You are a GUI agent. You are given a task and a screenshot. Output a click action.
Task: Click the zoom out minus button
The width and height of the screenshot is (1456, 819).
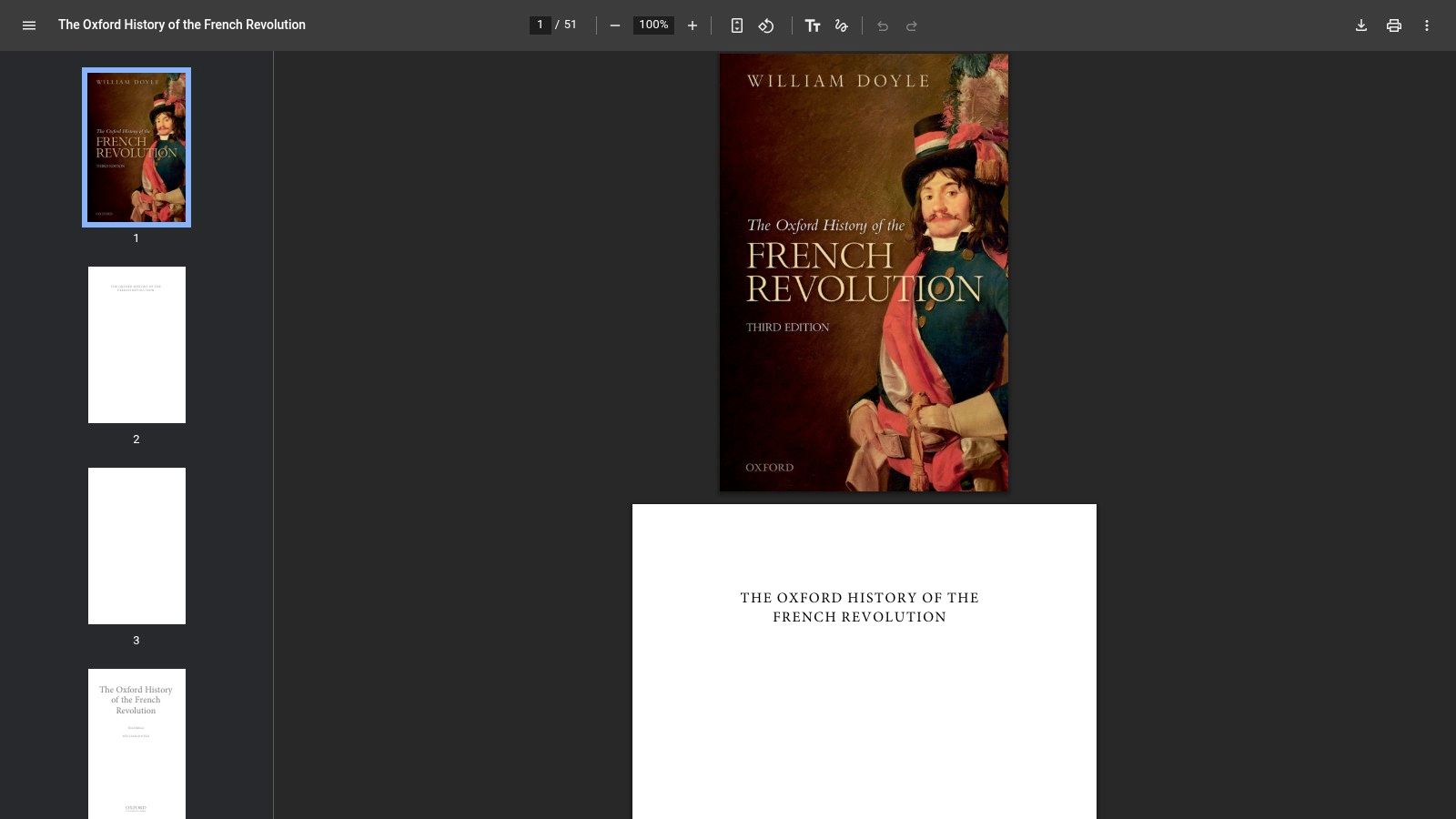coord(615,25)
